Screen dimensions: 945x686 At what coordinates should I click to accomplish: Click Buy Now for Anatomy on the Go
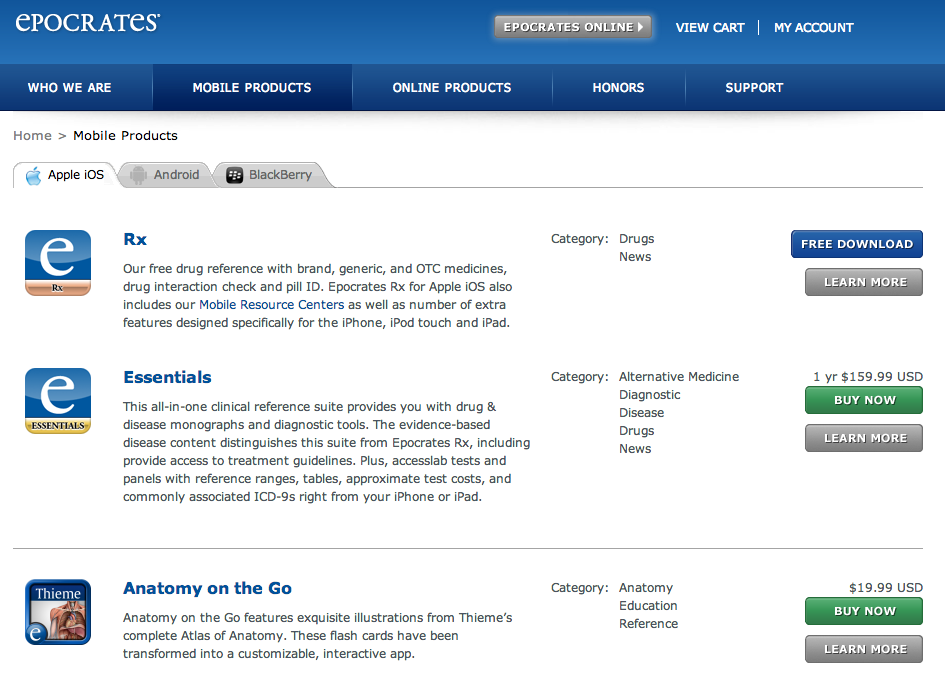pyautogui.click(x=864, y=611)
